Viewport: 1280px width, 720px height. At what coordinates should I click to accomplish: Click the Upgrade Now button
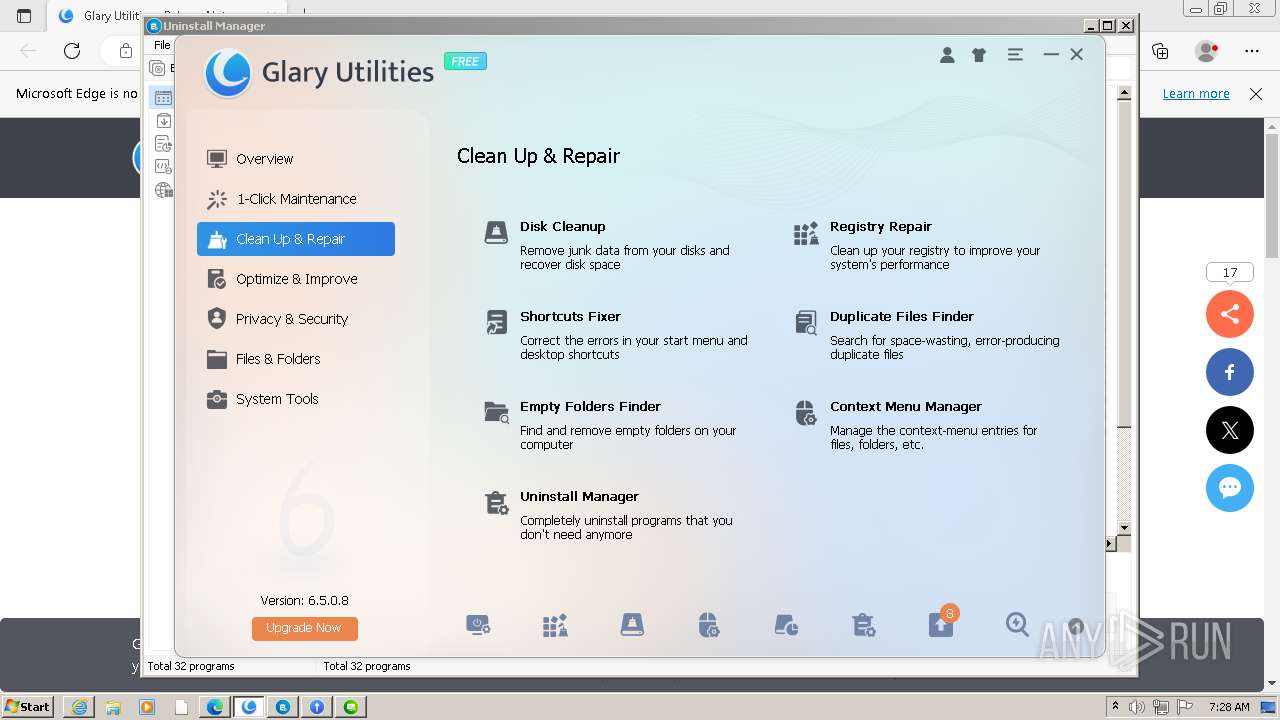tap(305, 628)
